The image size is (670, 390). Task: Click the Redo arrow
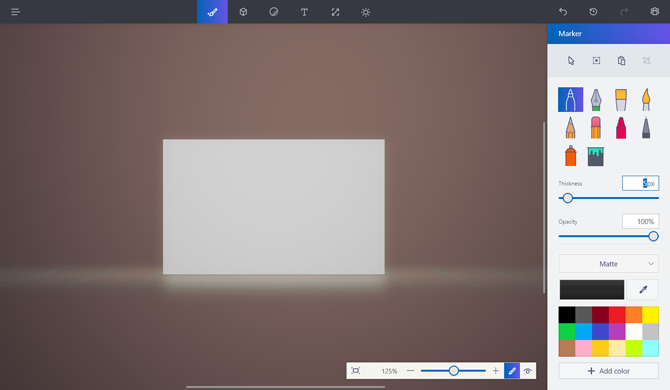coord(624,12)
